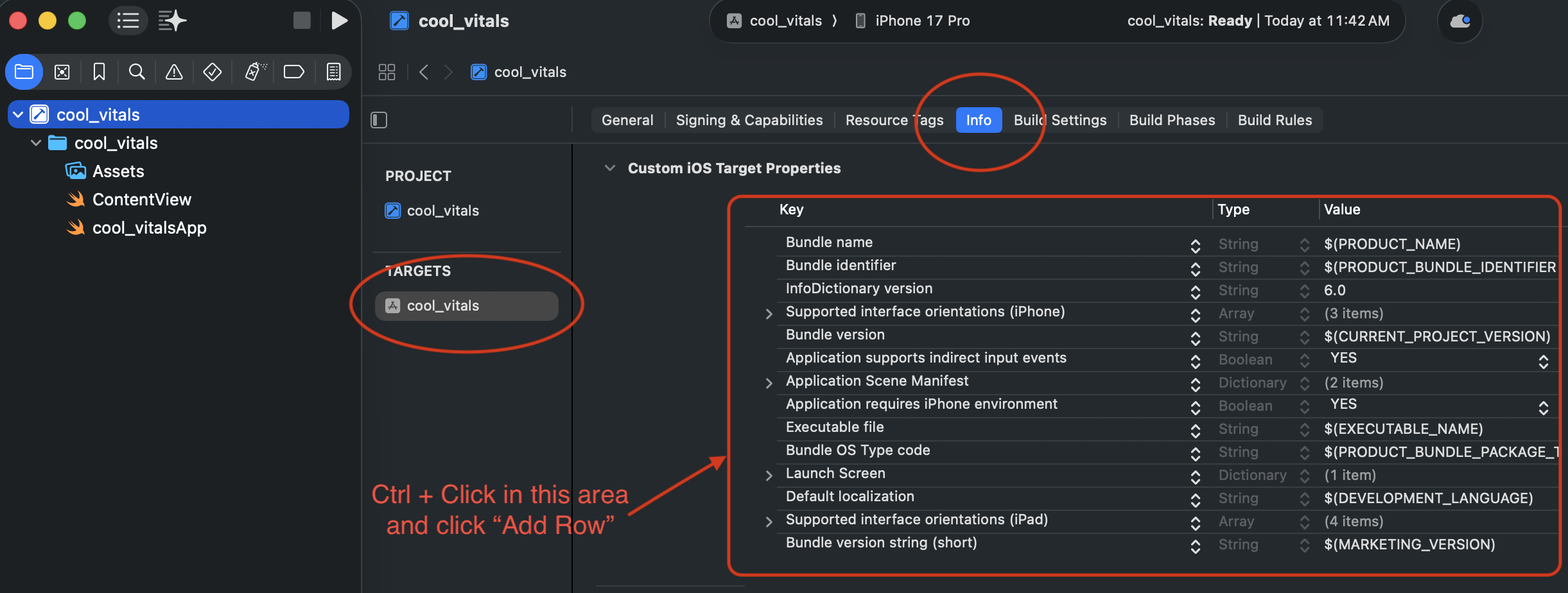This screenshot has height=593, width=1568.
Task: Open the Issue navigator warning icon
Action: (174, 72)
